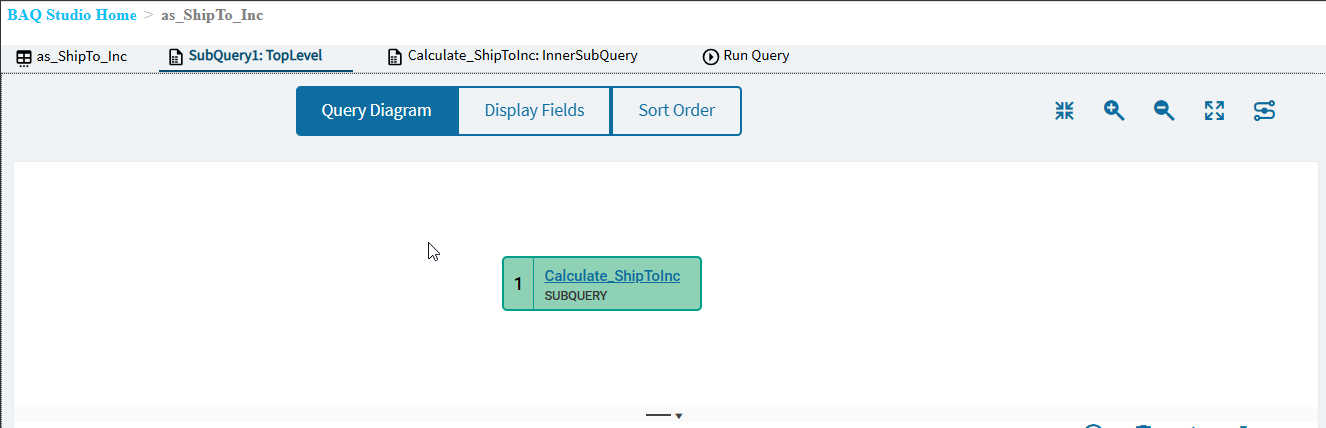Image resolution: width=1326 pixels, height=428 pixels.
Task: Zoom out of the query diagram
Action: coord(1164,111)
